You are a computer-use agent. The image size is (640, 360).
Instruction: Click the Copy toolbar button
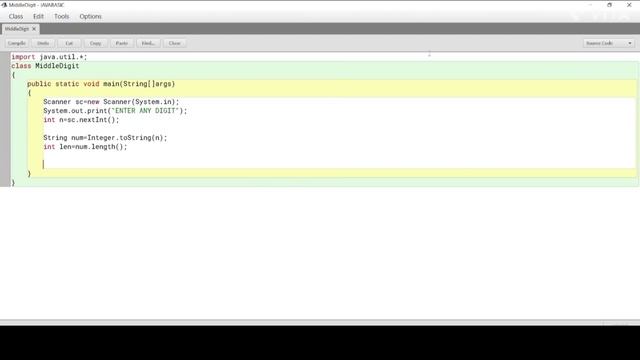point(96,43)
